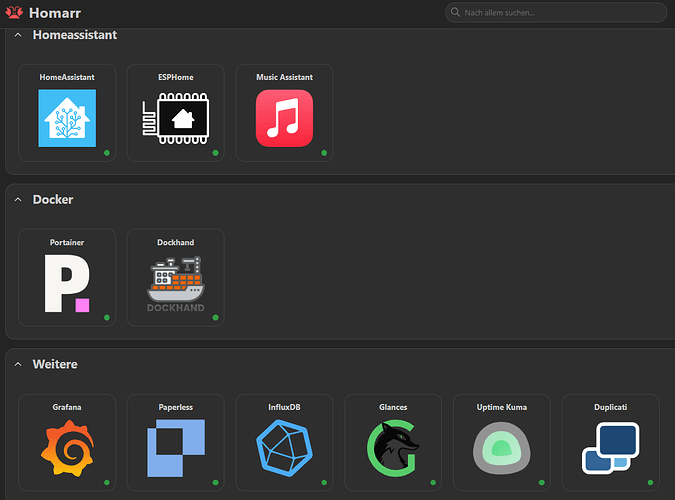Click the 'InfluxDB' tile label

284,407
